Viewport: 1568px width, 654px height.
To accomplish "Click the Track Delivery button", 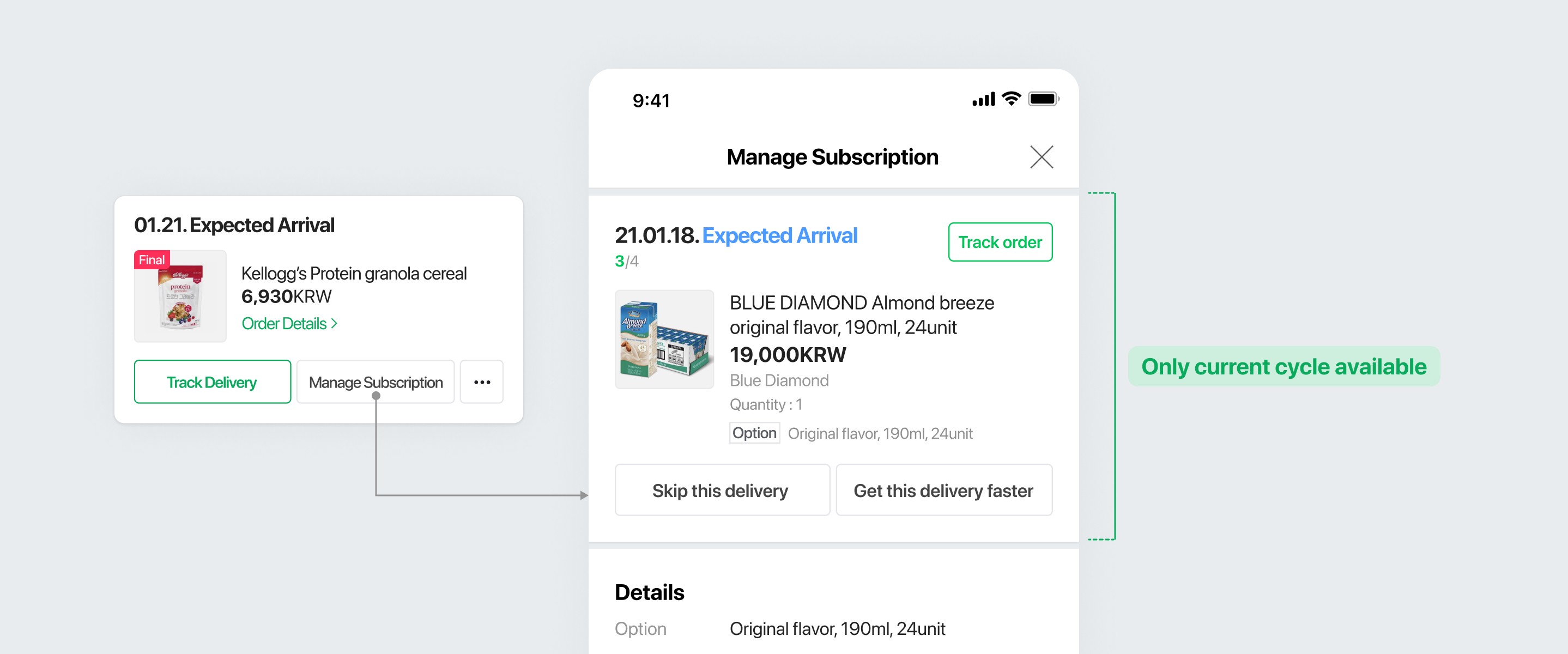I will click(212, 382).
